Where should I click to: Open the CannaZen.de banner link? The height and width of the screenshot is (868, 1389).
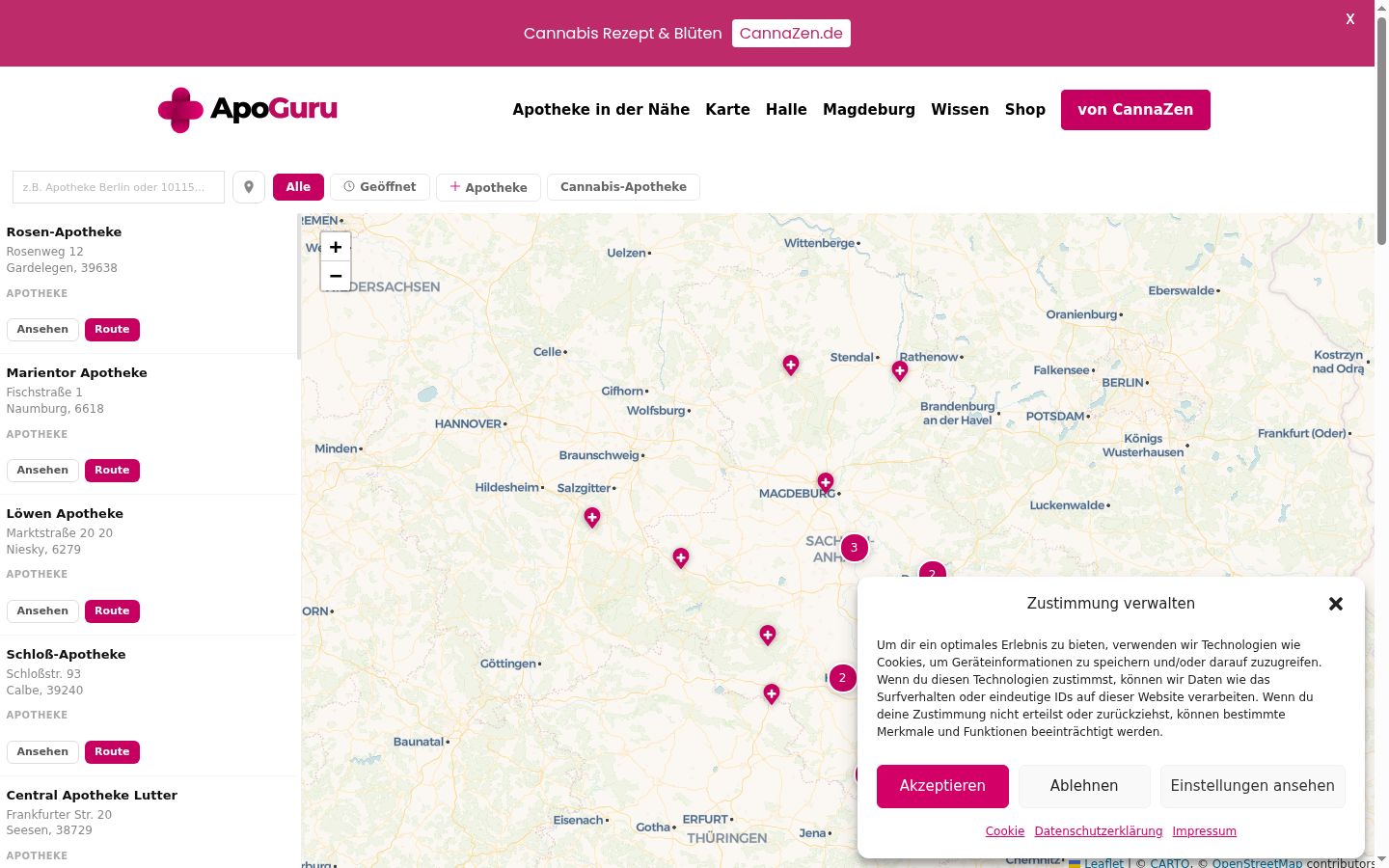[x=791, y=33]
